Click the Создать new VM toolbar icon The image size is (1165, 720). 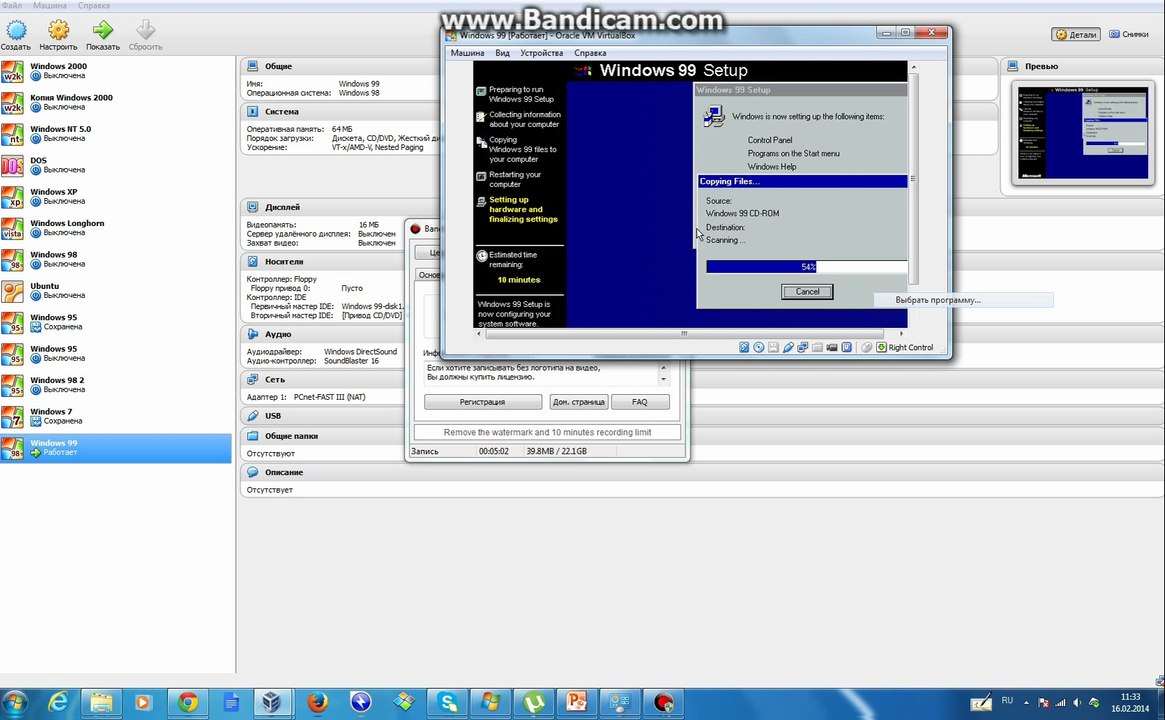point(16,35)
